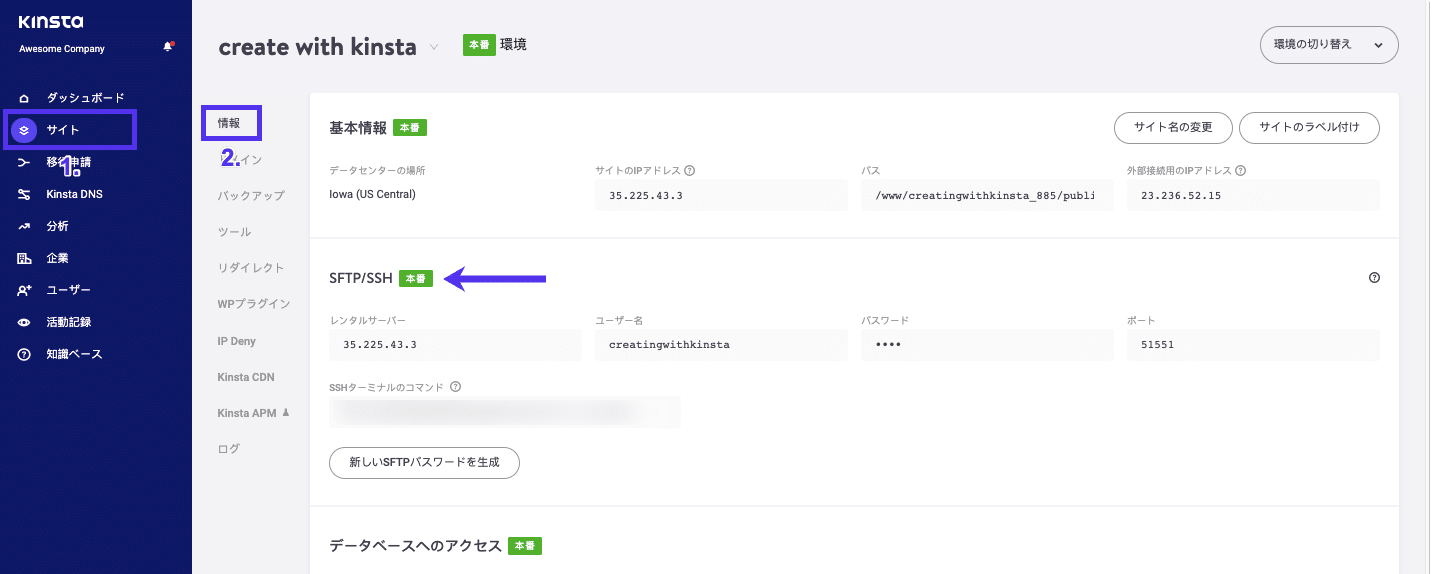Click the ダッシュボード home icon
This screenshot has width=1432, height=574.
click(24, 98)
